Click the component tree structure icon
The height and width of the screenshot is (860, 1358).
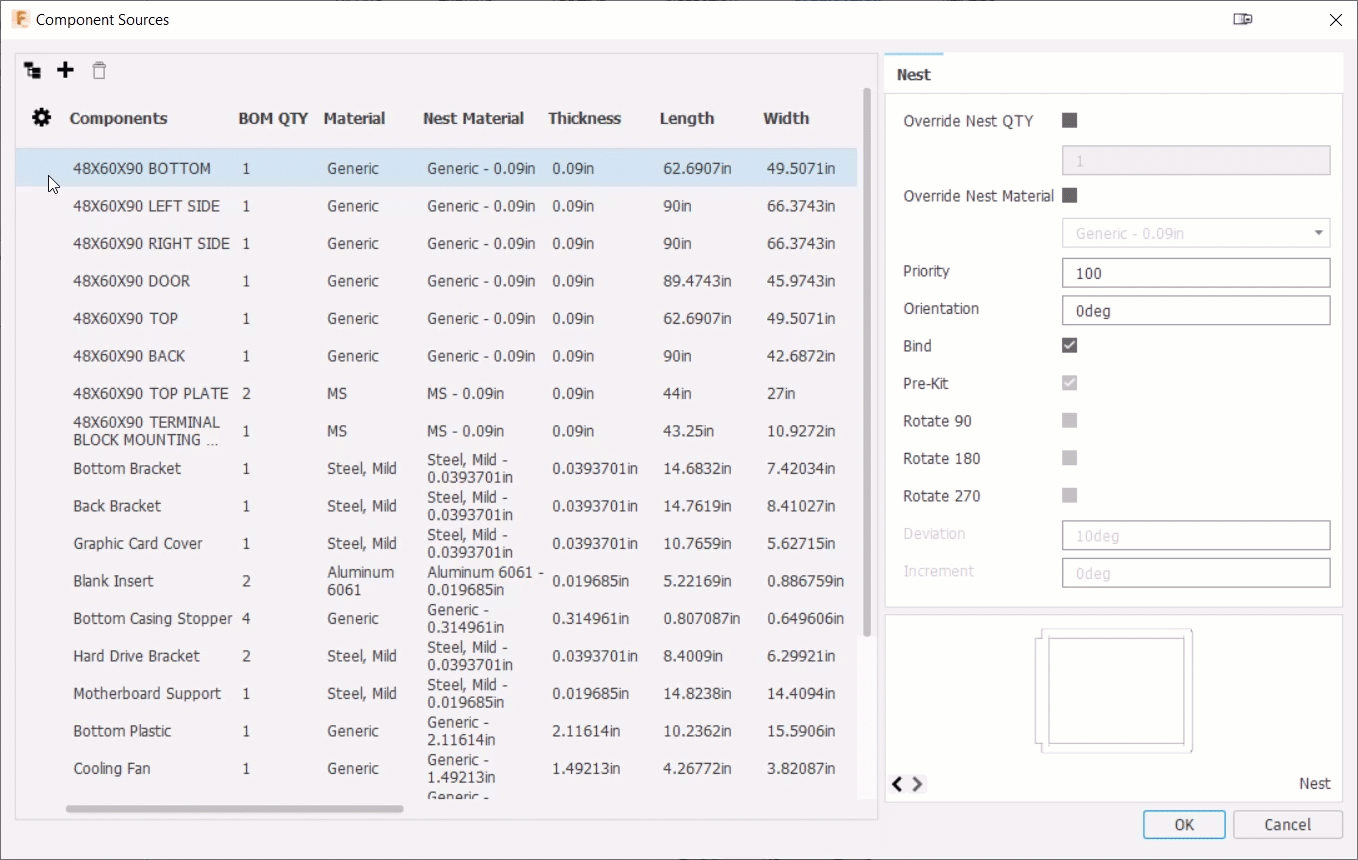33,70
